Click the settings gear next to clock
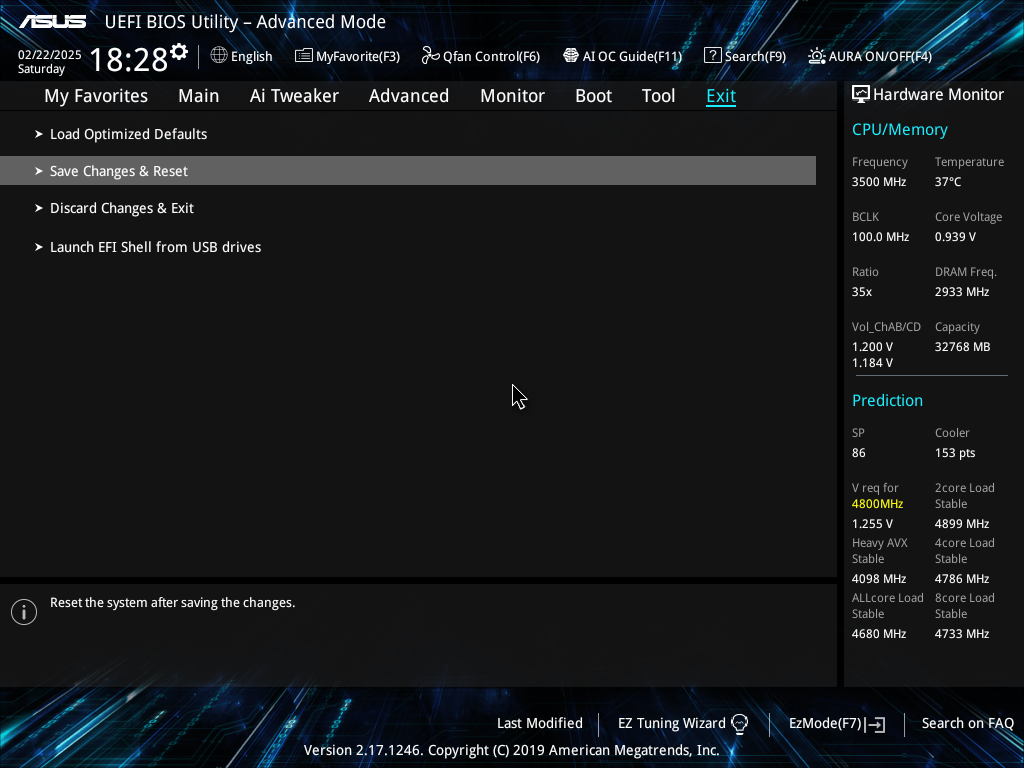The height and width of the screenshot is (768, 1024). [179, 51]
